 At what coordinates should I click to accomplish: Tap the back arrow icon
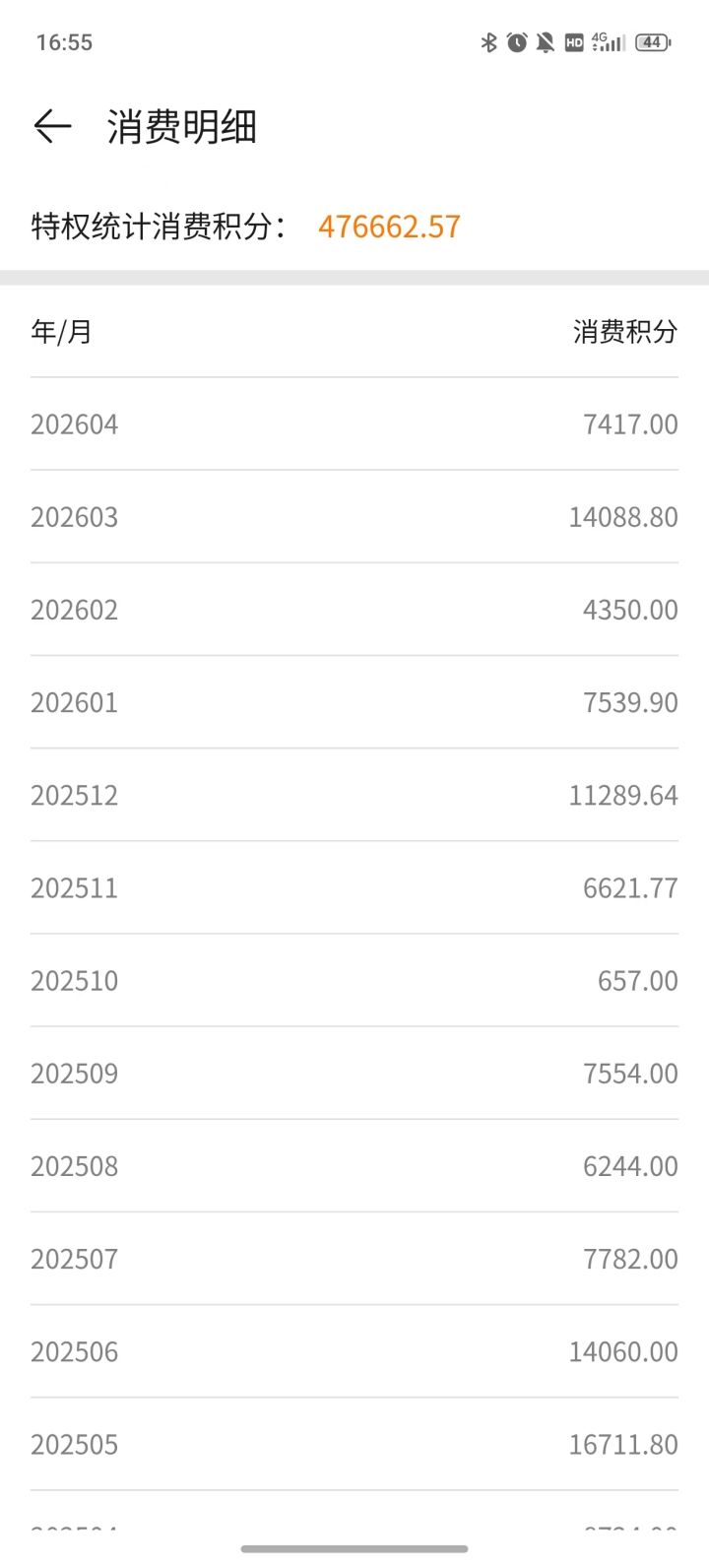[53, 127]
